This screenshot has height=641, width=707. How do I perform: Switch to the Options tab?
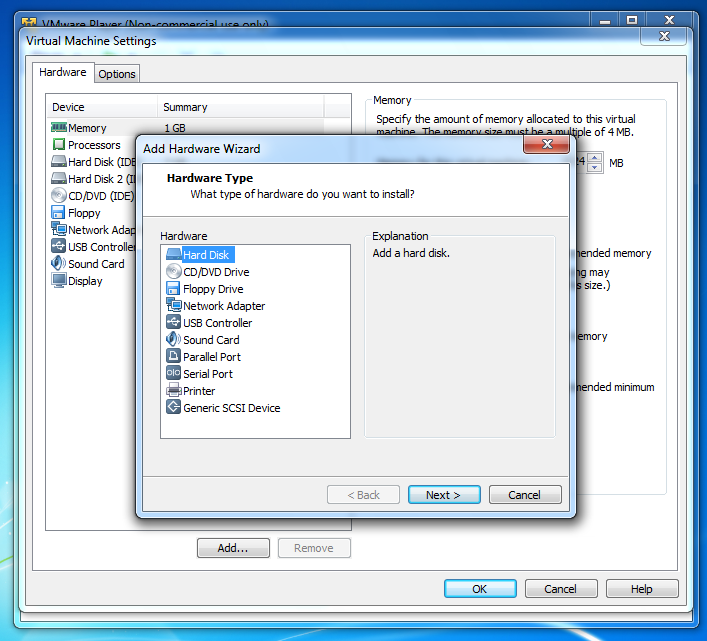pyautogui.click(x=117, y=74)
